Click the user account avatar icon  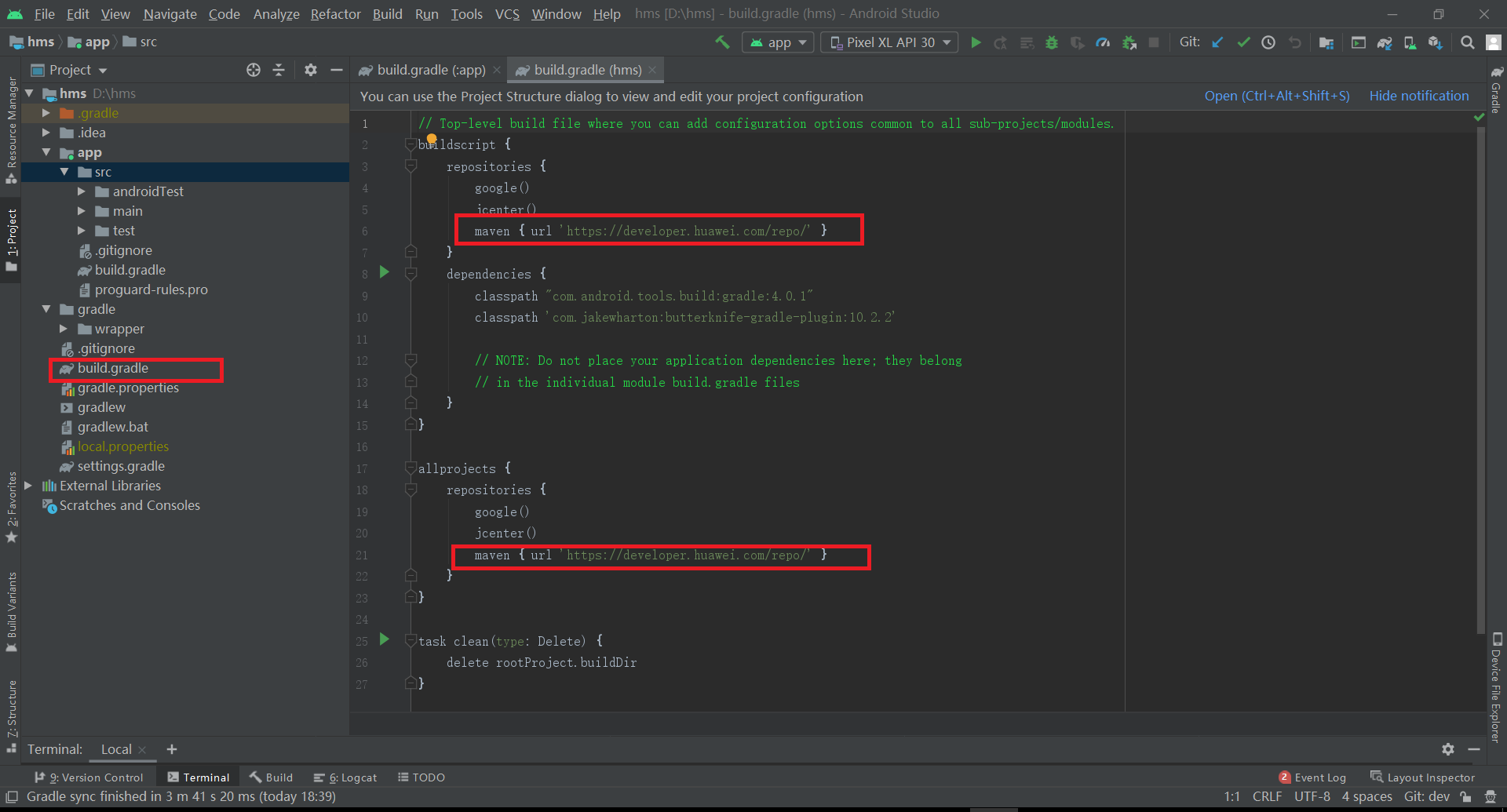1493,42
